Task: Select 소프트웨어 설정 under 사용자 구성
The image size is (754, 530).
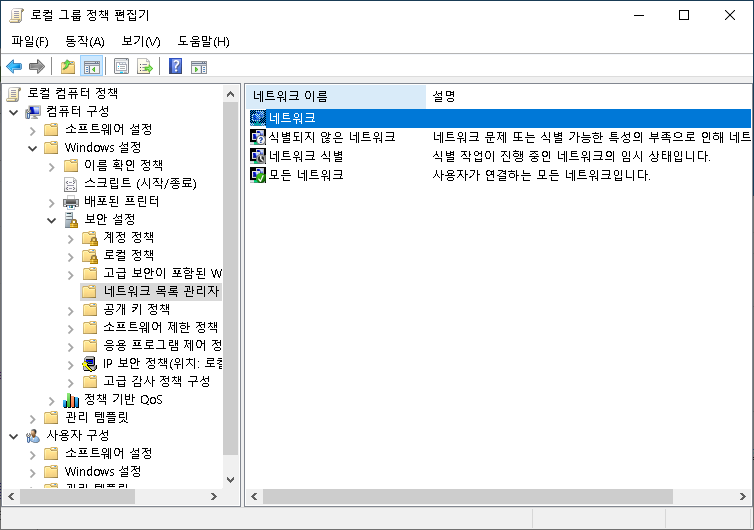Action: [109, 454]
